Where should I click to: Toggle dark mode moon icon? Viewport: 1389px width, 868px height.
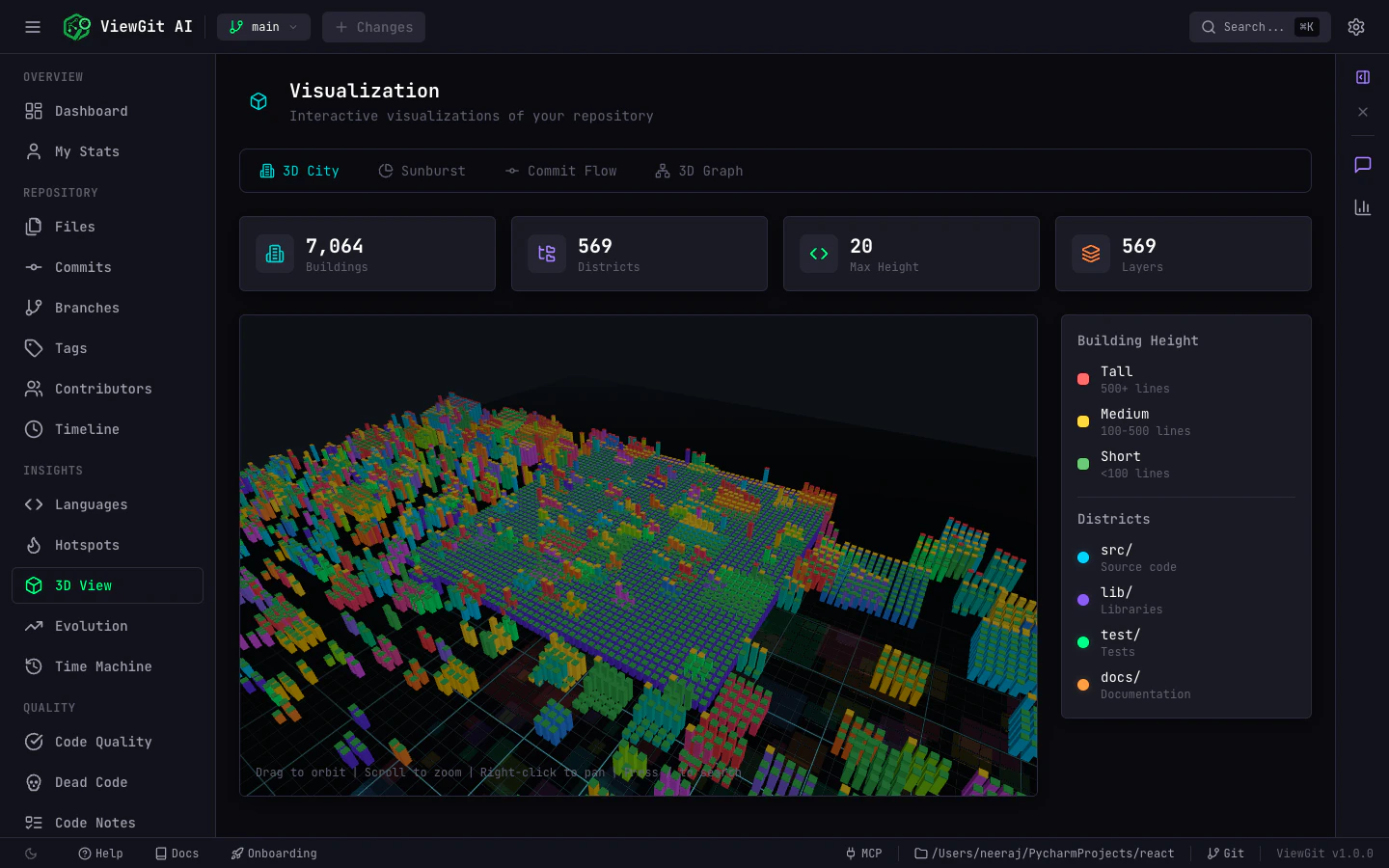click(31, 854)
